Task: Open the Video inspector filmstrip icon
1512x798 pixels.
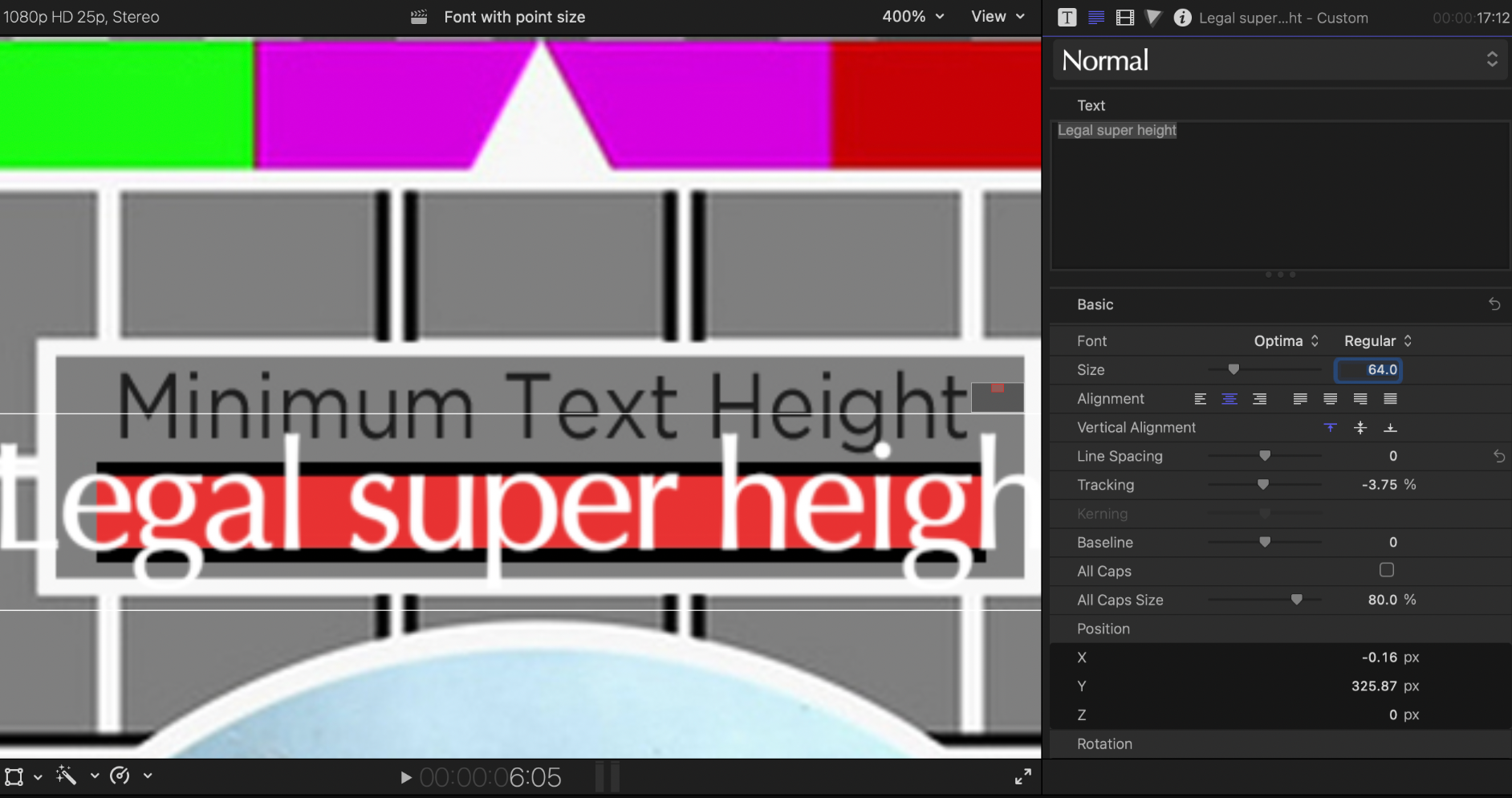Action: 1125,18
